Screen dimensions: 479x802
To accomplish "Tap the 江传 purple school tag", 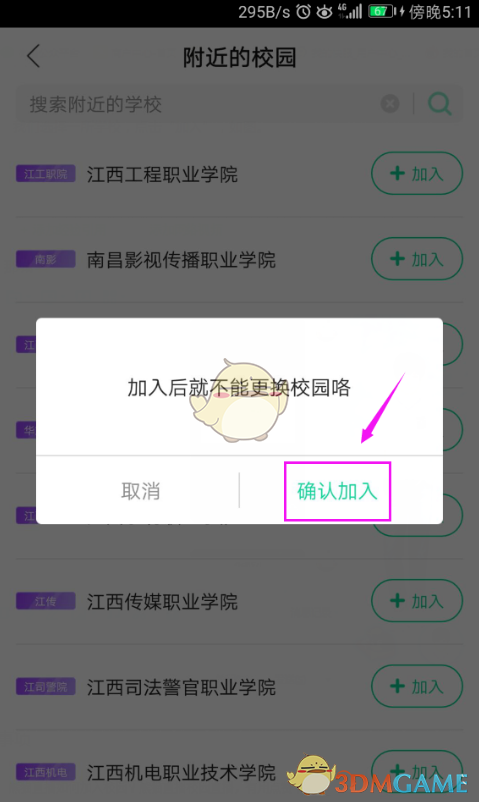I will (46, 602).
